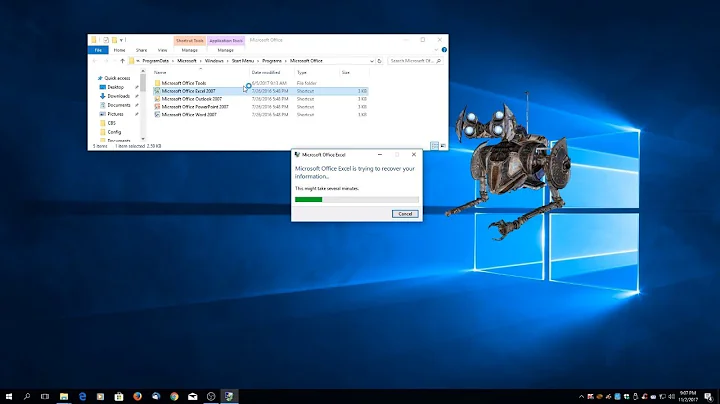Click Programs in the address path
Viewport: 720px width, 404px height.
click(272, 61)
